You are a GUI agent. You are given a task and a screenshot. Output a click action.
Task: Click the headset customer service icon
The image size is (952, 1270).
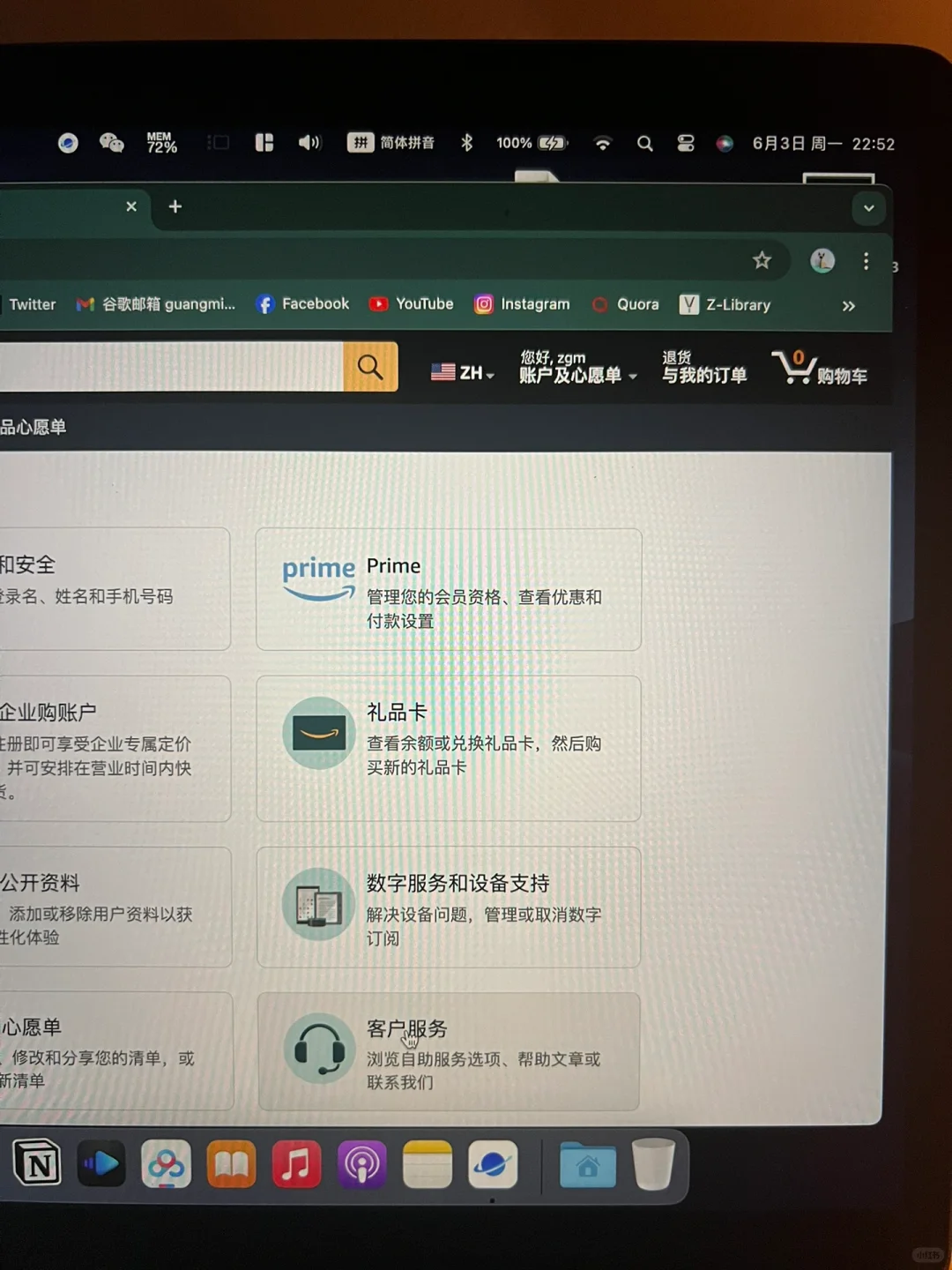(319, 1048)
